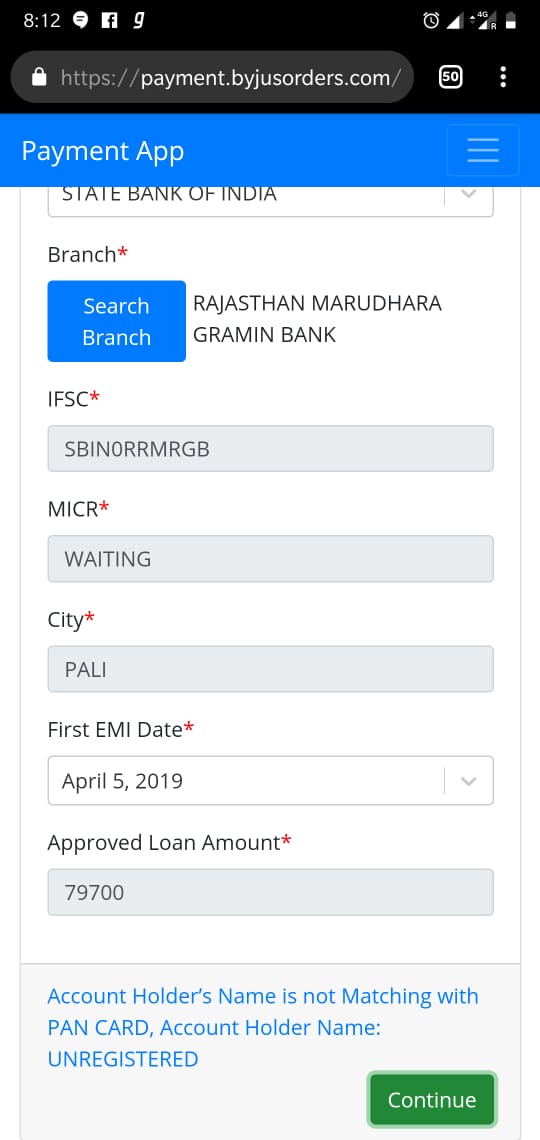540x1140 pixels.
Task: Click the green Continue button
Action: (x=432, y=1100)
